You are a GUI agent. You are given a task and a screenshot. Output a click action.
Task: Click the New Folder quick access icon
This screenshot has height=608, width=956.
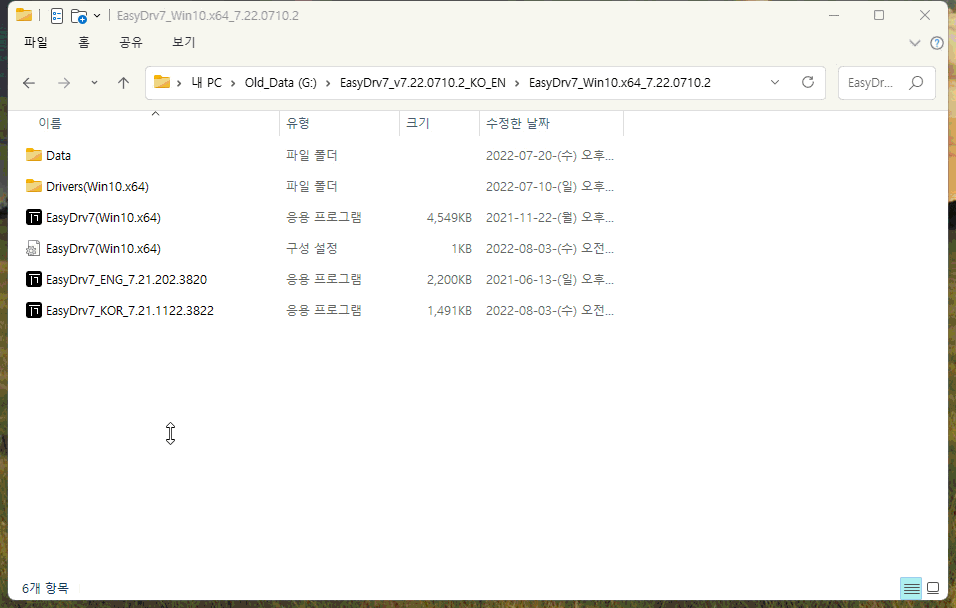(x=79, y=16)
